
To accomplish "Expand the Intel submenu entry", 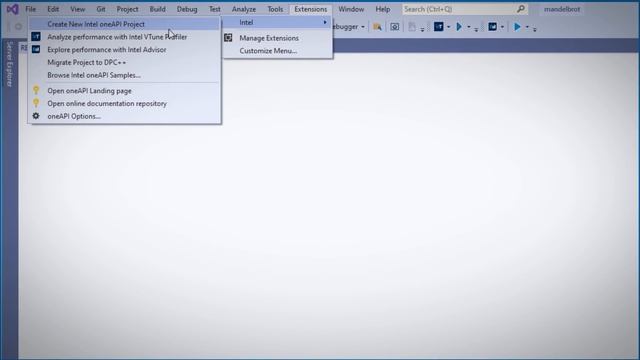I will coord(278,22).
